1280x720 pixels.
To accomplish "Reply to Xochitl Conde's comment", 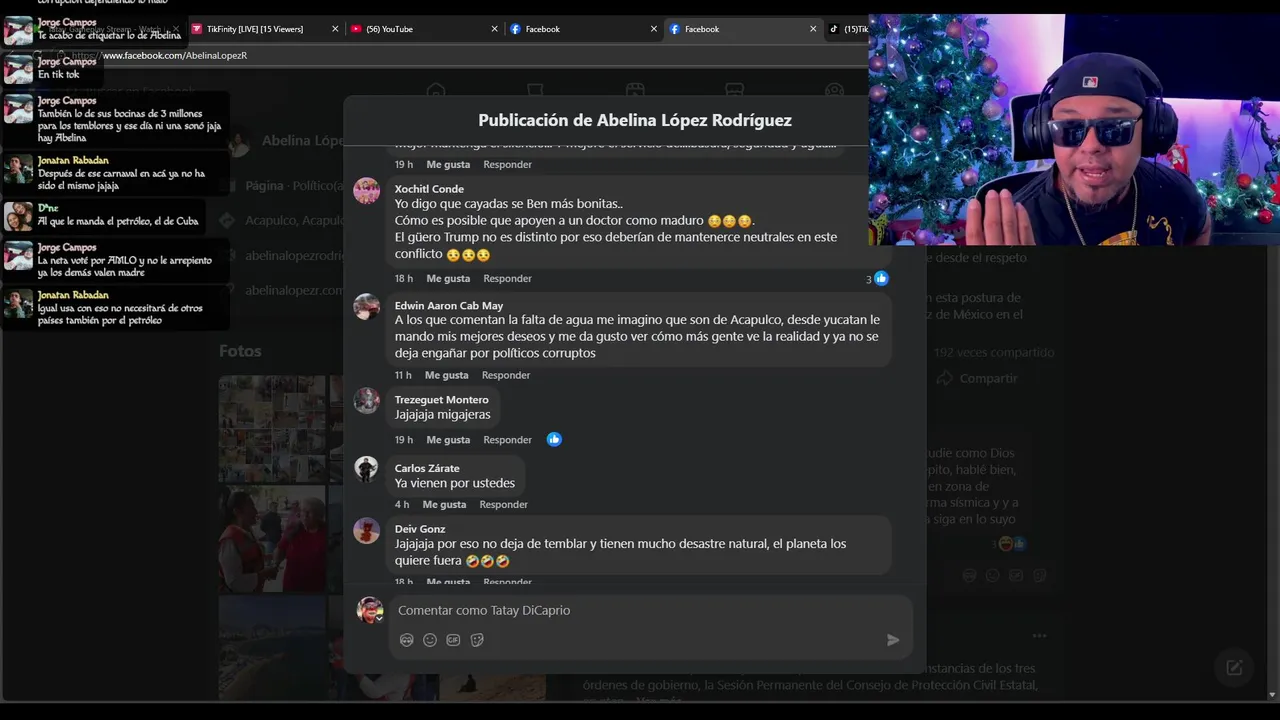I will 507,279.
